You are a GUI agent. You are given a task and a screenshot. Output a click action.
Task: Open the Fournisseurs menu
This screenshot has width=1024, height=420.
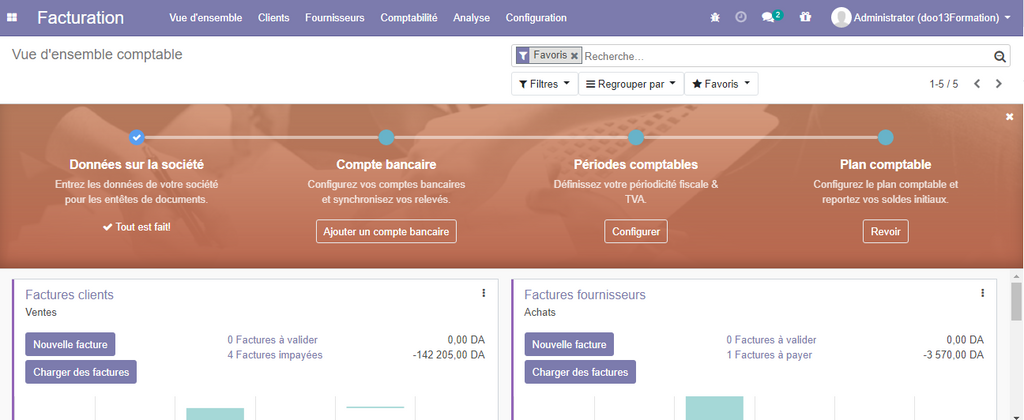(x=334, y=18)
